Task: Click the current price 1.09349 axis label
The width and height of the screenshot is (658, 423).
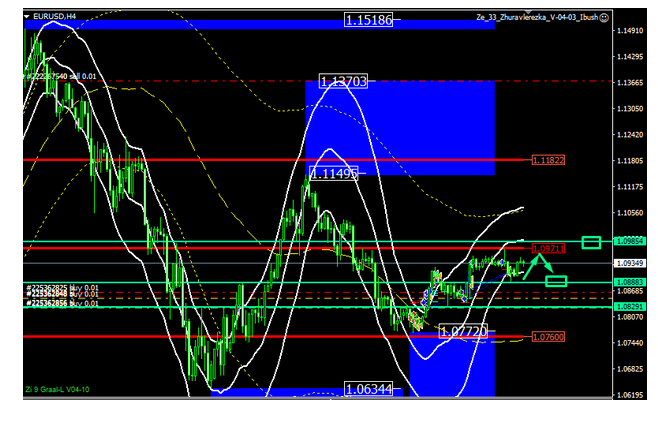Action: tap(629, 263)
